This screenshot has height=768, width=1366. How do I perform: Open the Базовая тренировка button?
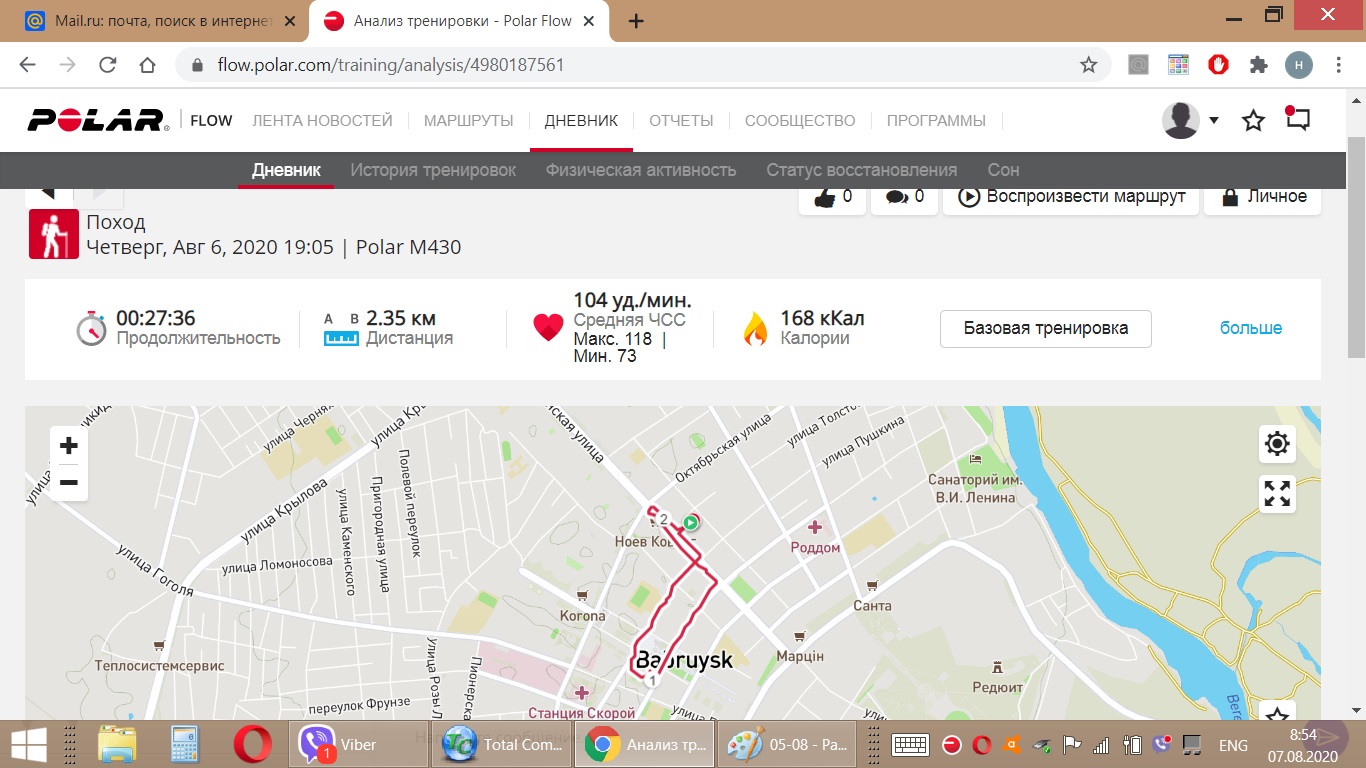pos(1046,328)
